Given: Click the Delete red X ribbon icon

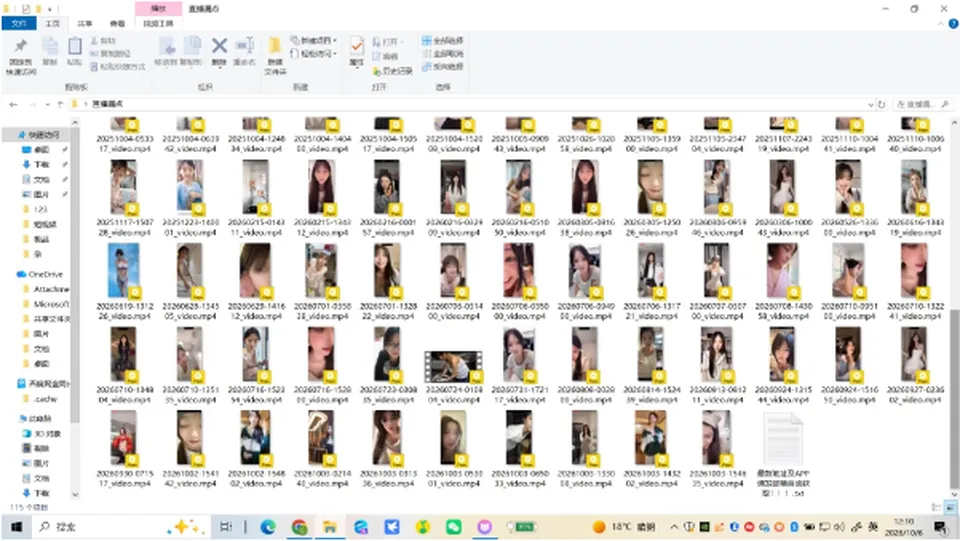Looking at the screenshot, I should point(219,51).
